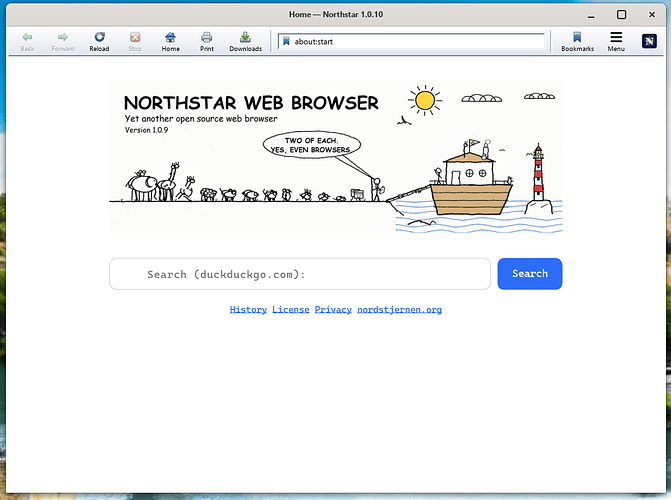
Task: Open the History link
Action: tap(248, 310)
